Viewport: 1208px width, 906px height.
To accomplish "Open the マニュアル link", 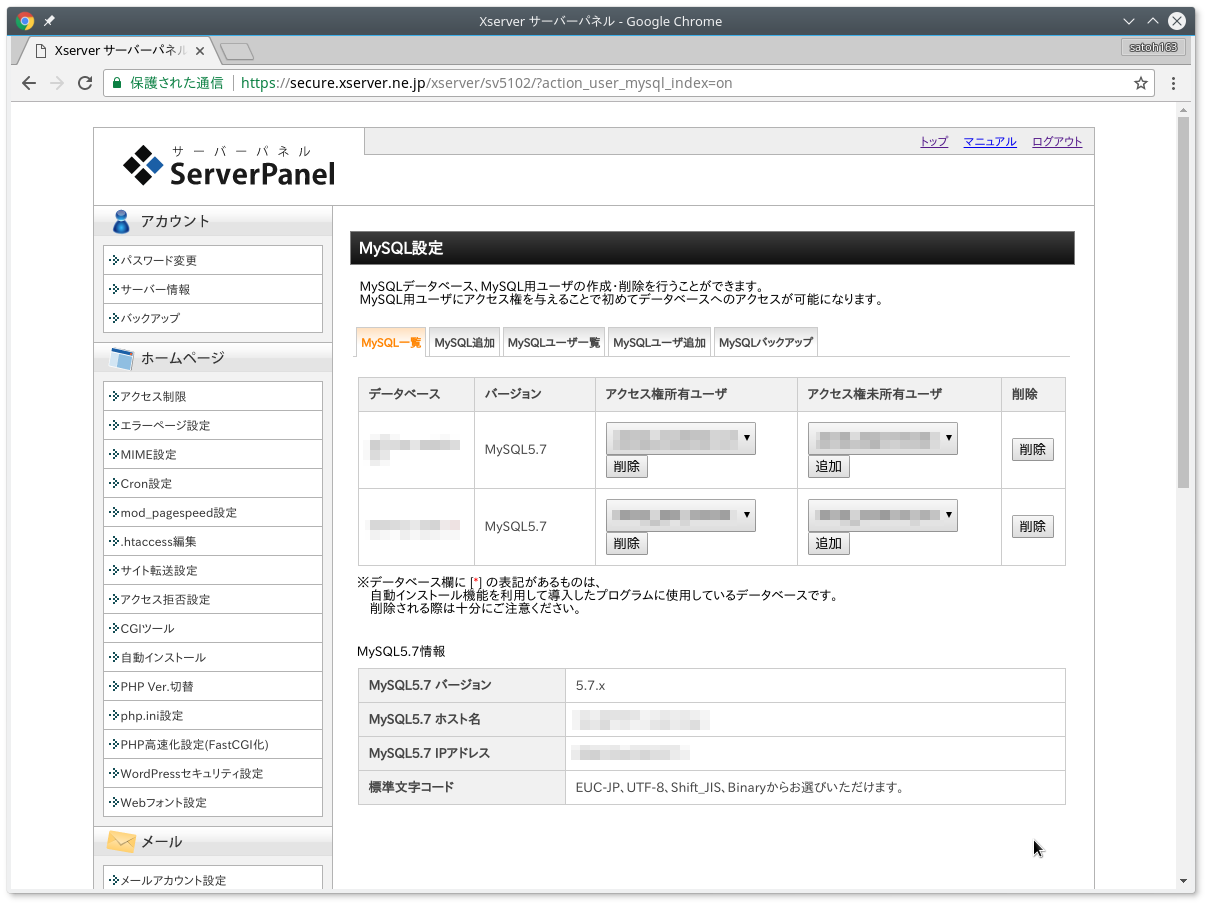I will (x=990, y=142).
